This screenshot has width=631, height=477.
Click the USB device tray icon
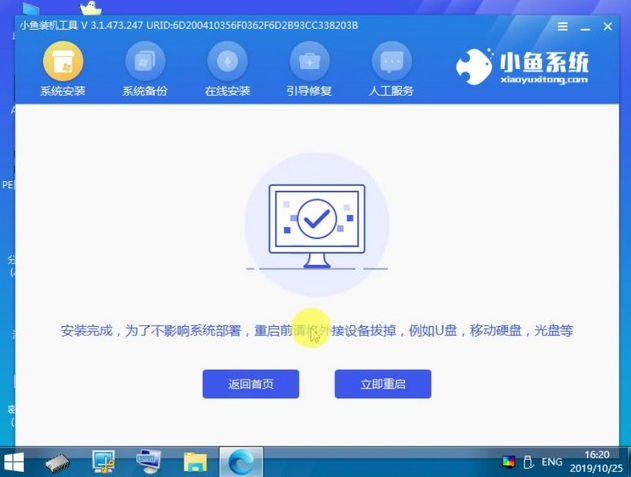click(x=528, y=462)
